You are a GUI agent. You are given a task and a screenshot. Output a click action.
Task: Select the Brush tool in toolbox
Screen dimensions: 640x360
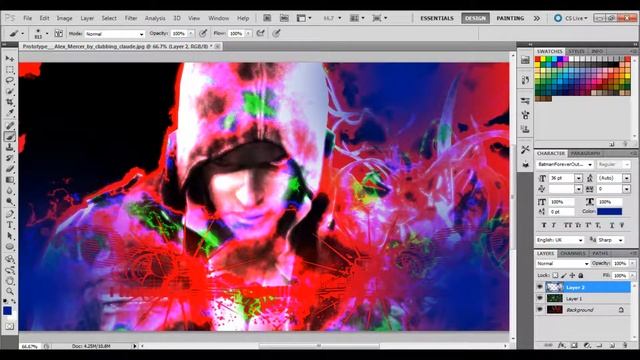[10, 137]
